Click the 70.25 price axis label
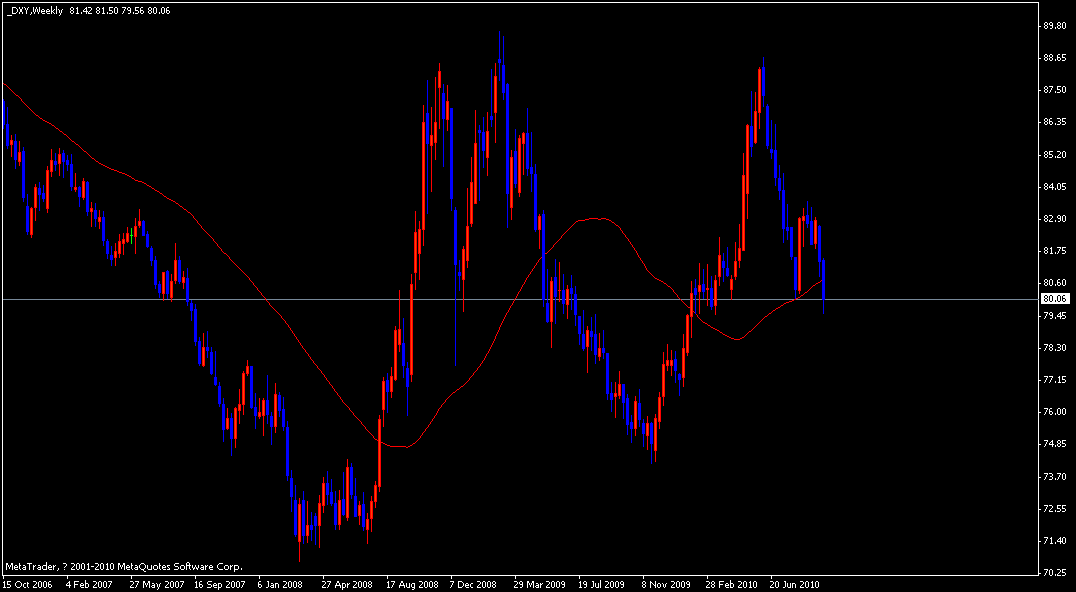 coord(1053,573)
